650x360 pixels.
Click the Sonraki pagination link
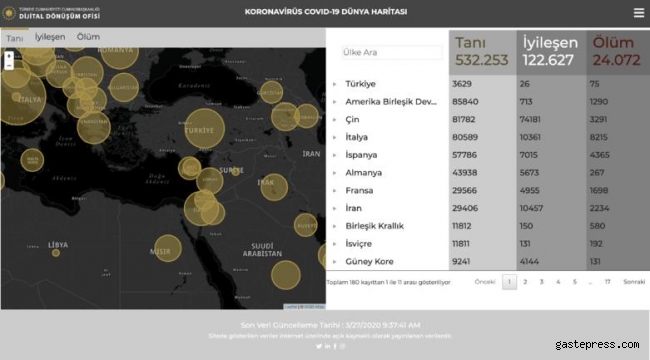[634, 282]
